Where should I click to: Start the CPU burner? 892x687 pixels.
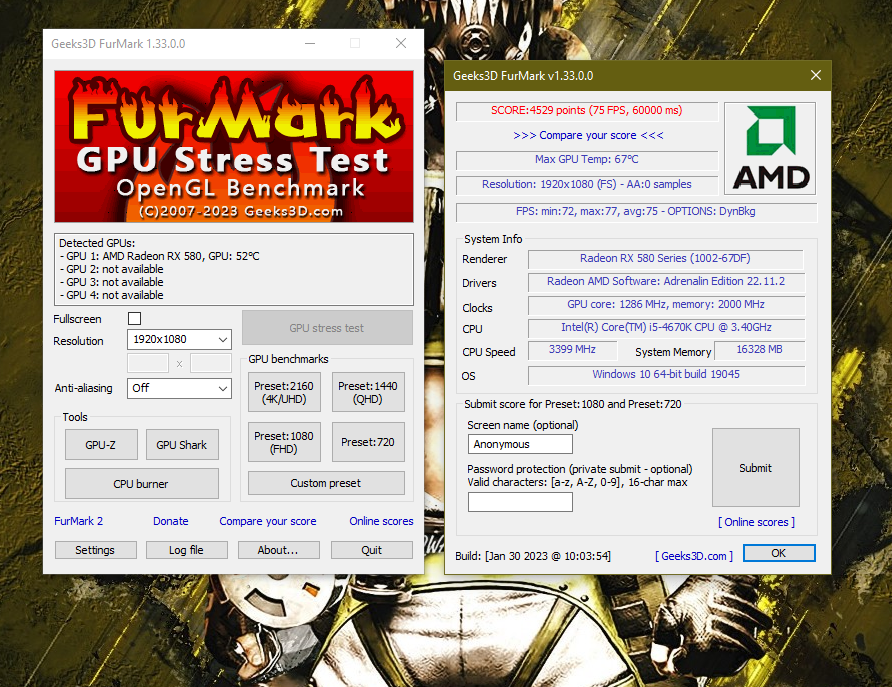(141, 484)
